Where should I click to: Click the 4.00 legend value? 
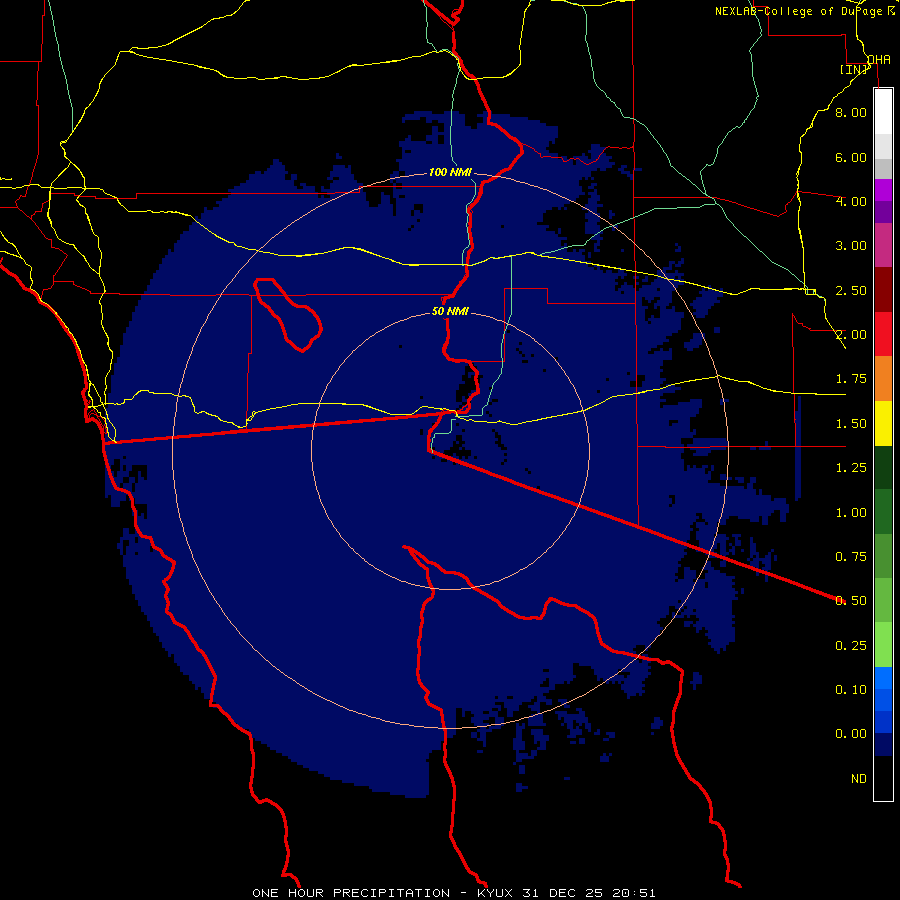pos(851,201)
